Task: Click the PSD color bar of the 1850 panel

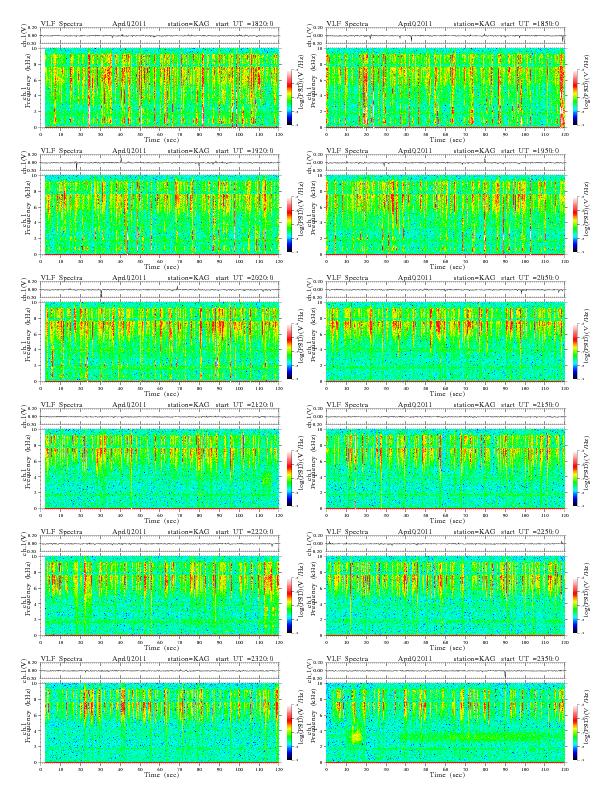Action: click(x=575, y=97)
